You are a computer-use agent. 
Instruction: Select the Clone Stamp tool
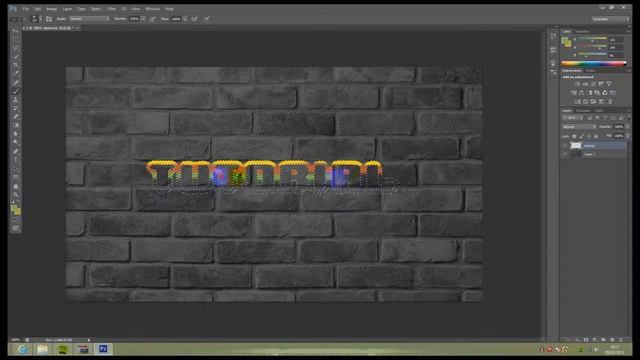click(16, 100)
